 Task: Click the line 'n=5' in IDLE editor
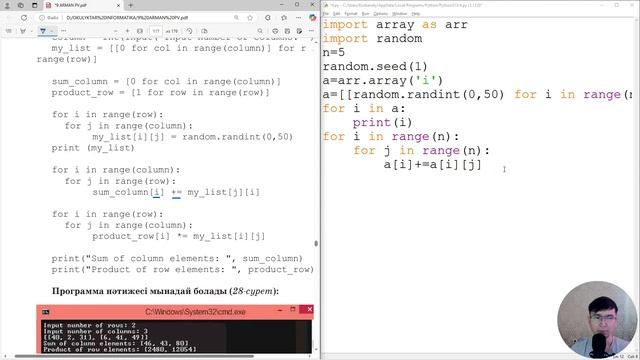point(333,52)
